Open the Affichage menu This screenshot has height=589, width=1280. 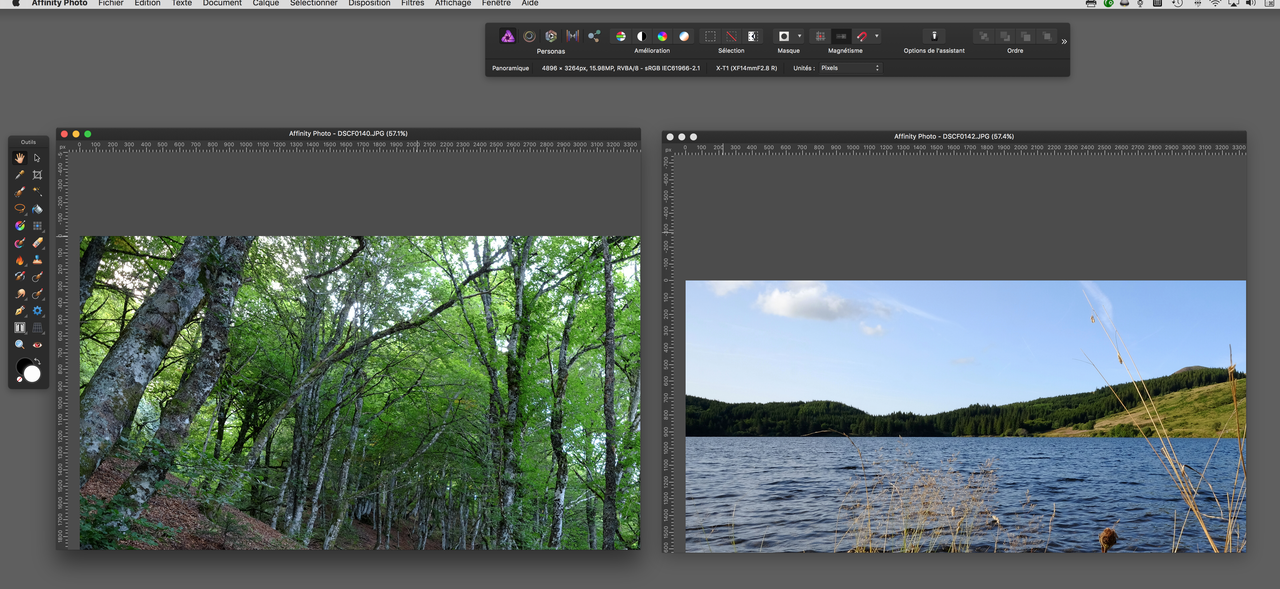453,3
